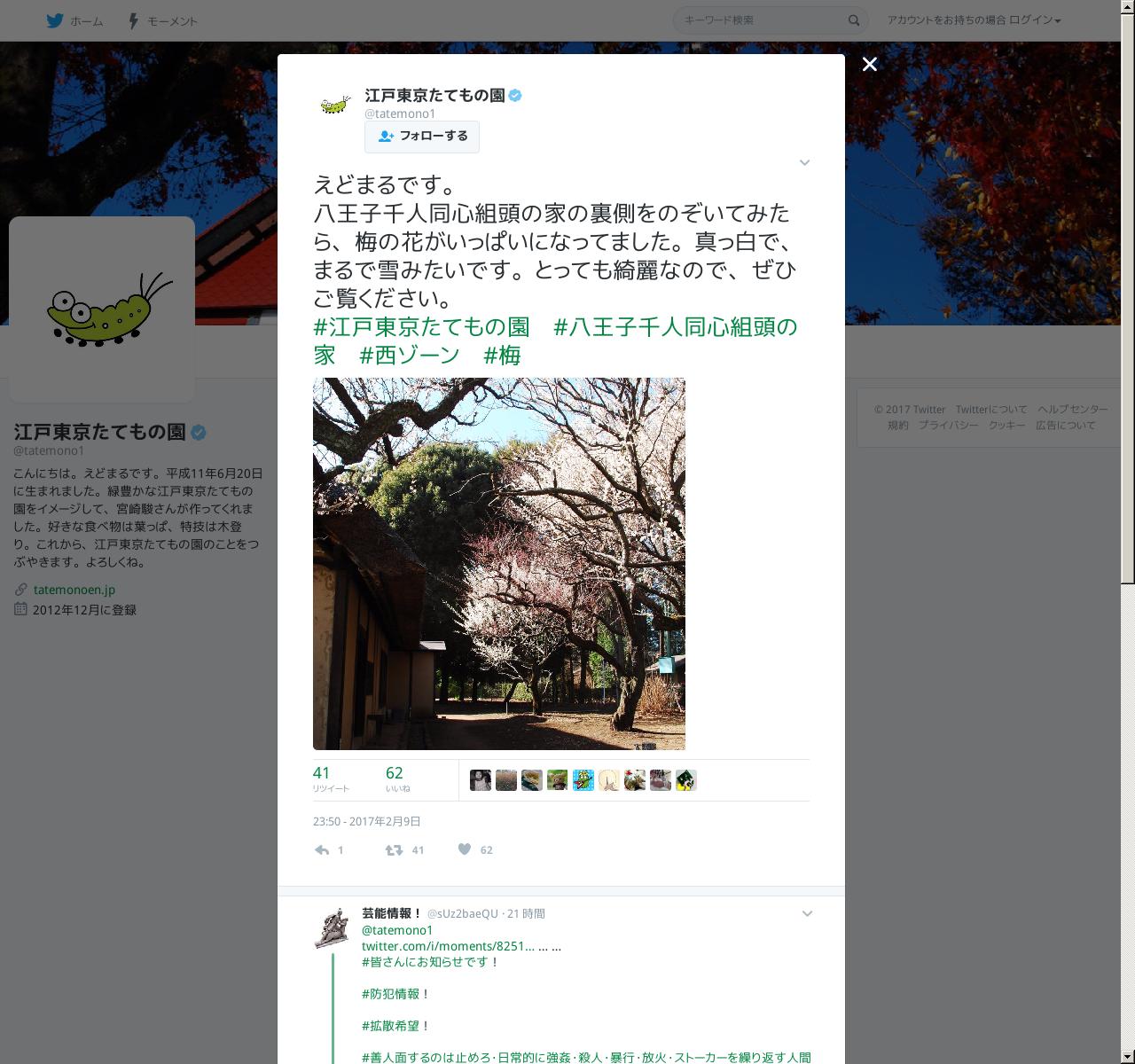1135x1064 pixels.
Task: Open Moments via lightning bolt icon
Action: [x=133, y=20]
